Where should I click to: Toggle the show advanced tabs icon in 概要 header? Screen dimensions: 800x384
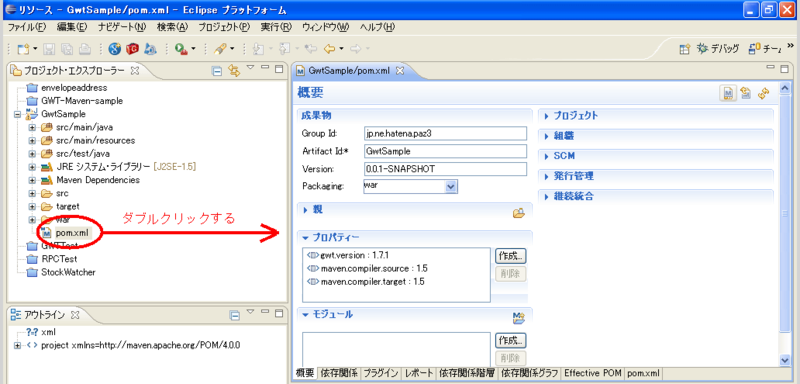[729, 93]
